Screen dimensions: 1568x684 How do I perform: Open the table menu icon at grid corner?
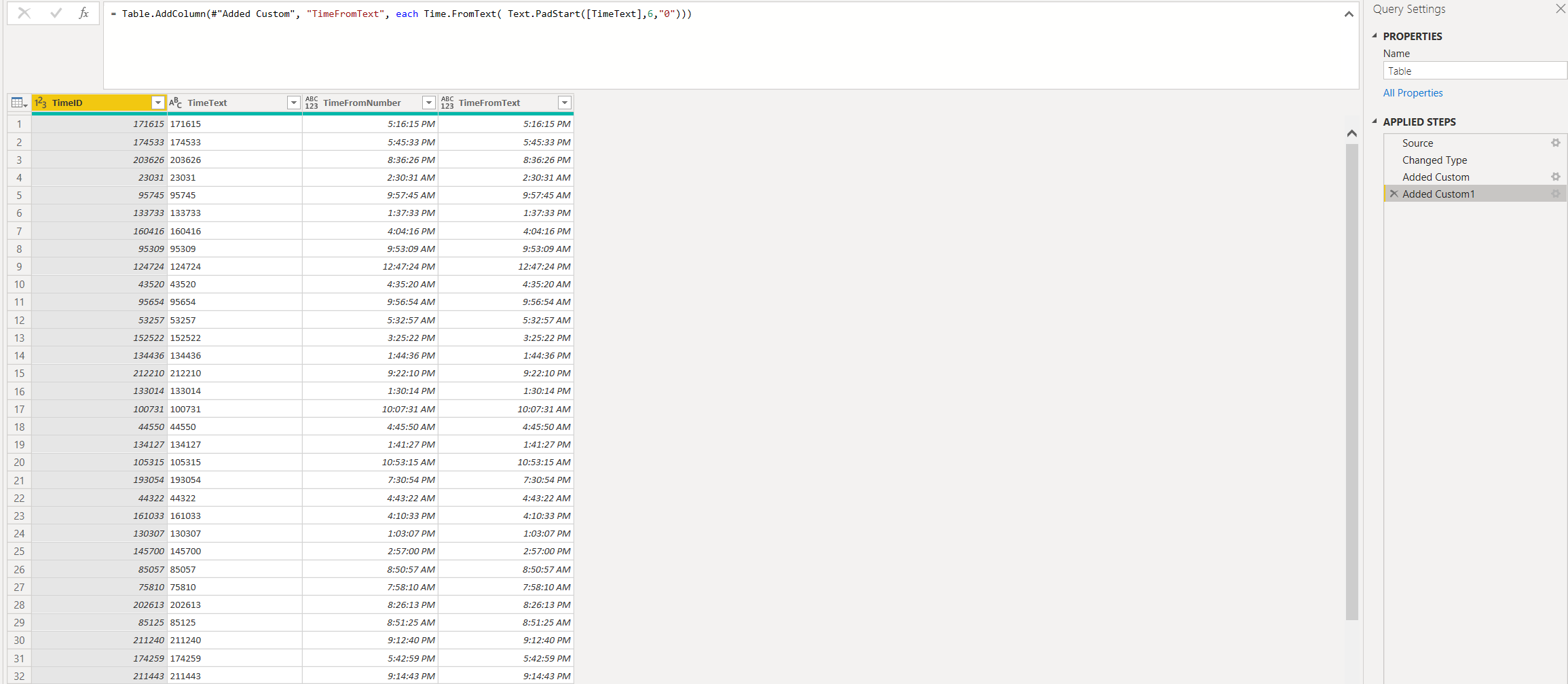click(x=19, y=103)
